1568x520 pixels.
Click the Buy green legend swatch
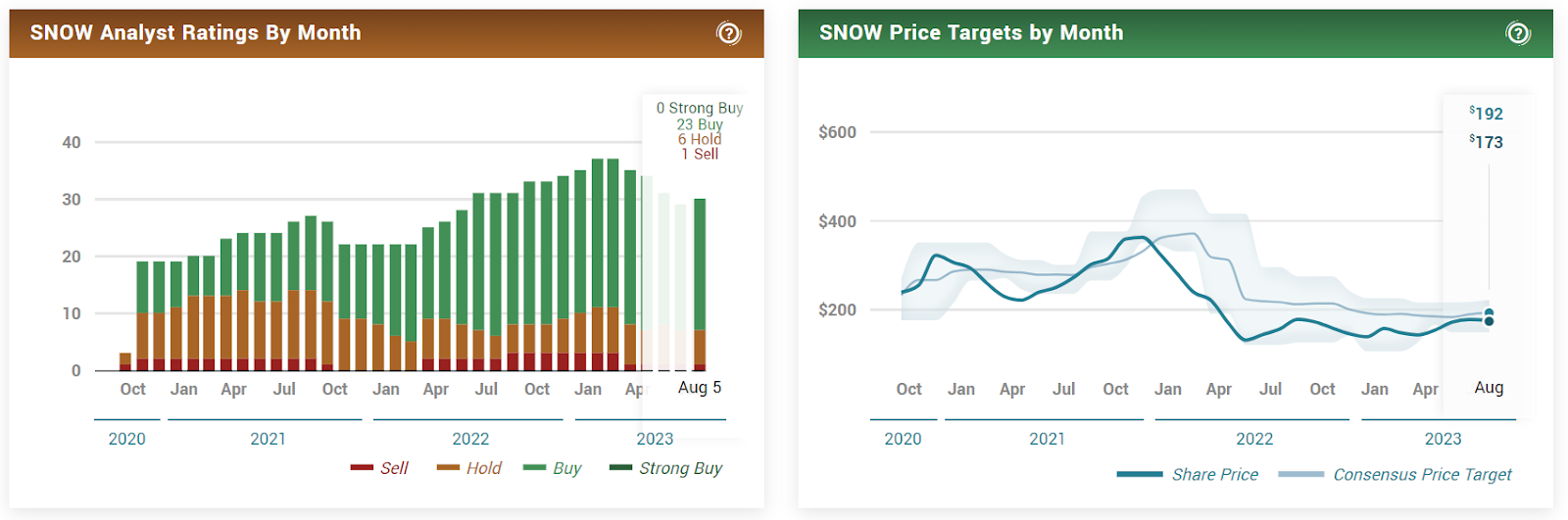click(x=535, y=468)
